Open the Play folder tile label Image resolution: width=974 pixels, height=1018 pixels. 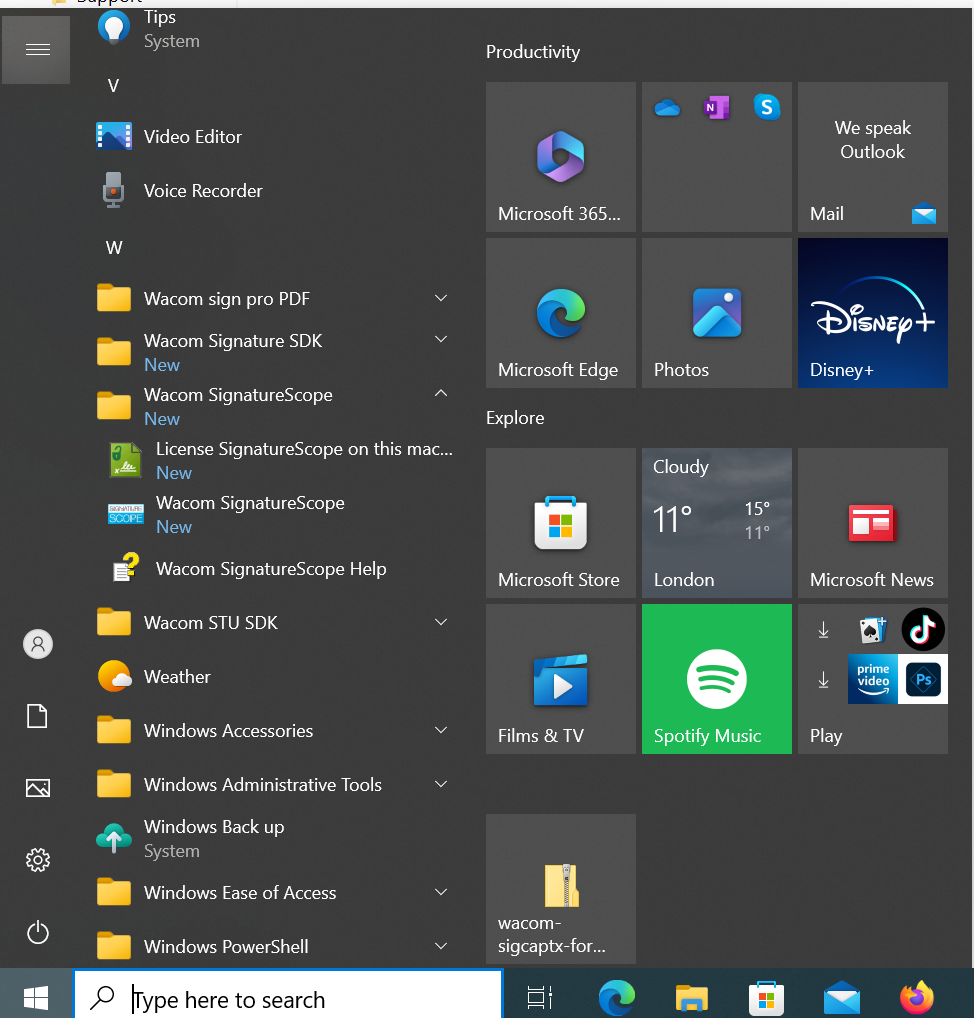[x=826, y=736]
